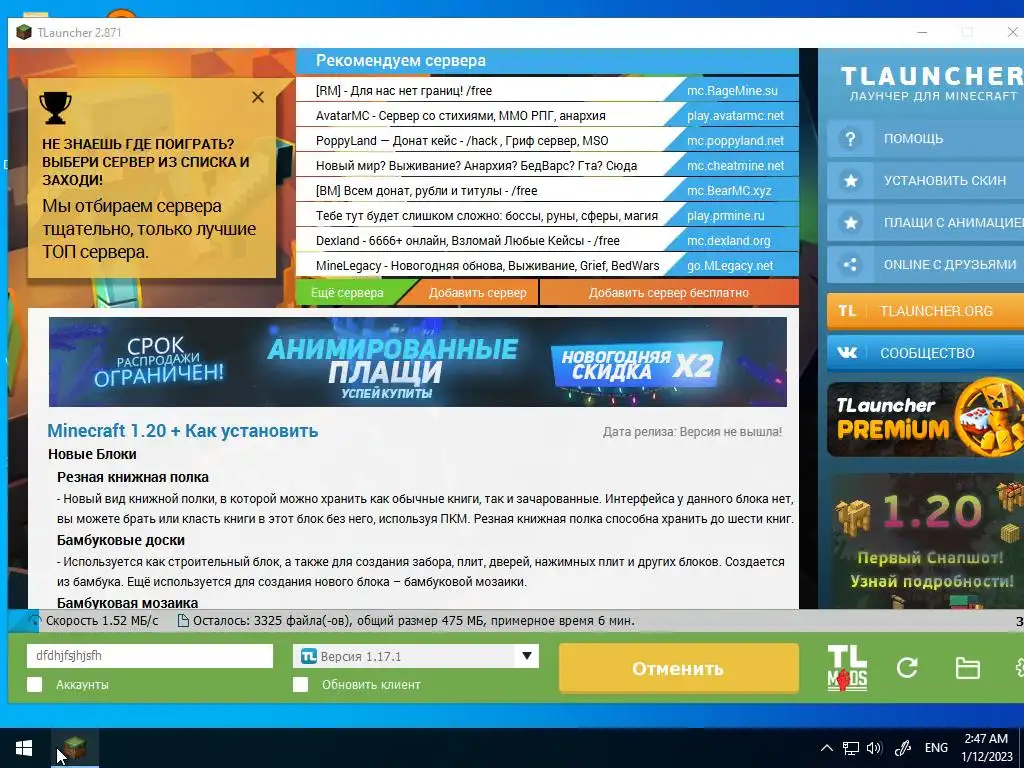
Task: Click the refresh icon in the bottom bar
Action: 907,667
